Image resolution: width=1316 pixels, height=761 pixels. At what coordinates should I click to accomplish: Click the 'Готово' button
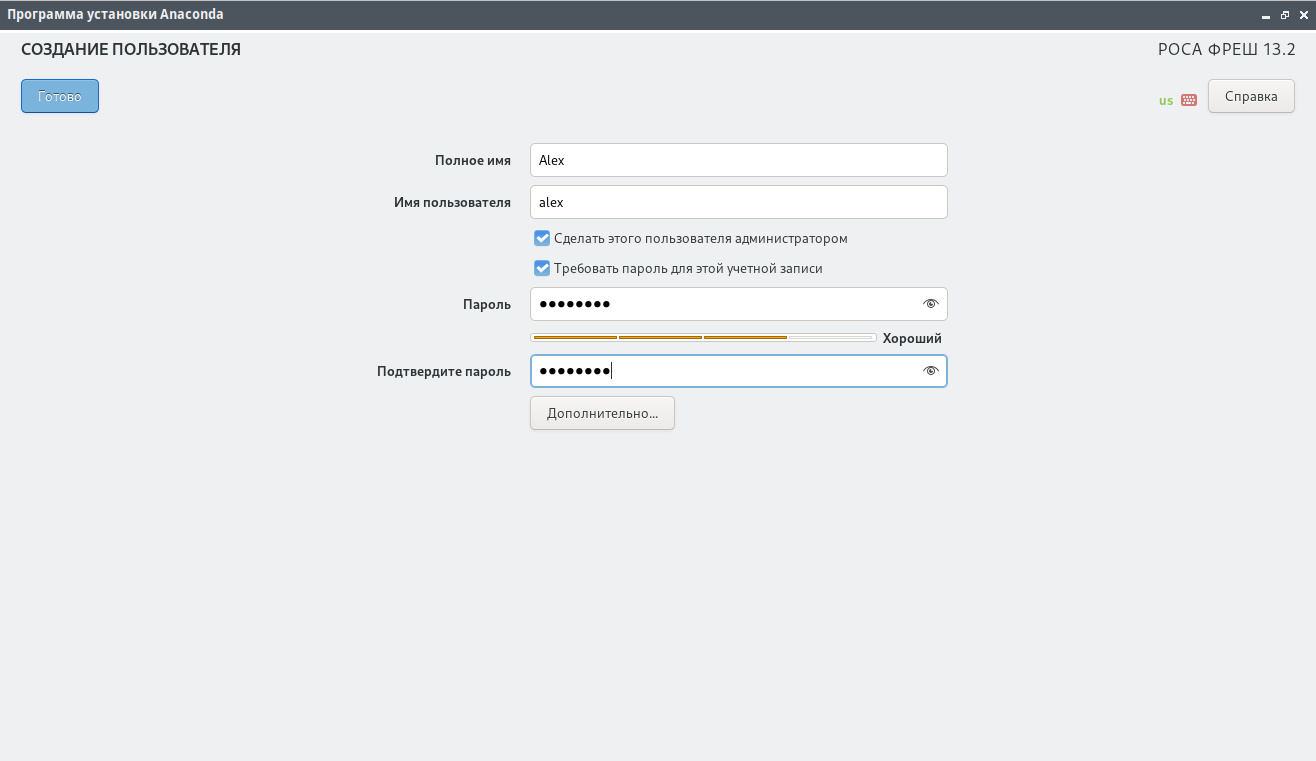pyautogui.click(x=60, y=96)
